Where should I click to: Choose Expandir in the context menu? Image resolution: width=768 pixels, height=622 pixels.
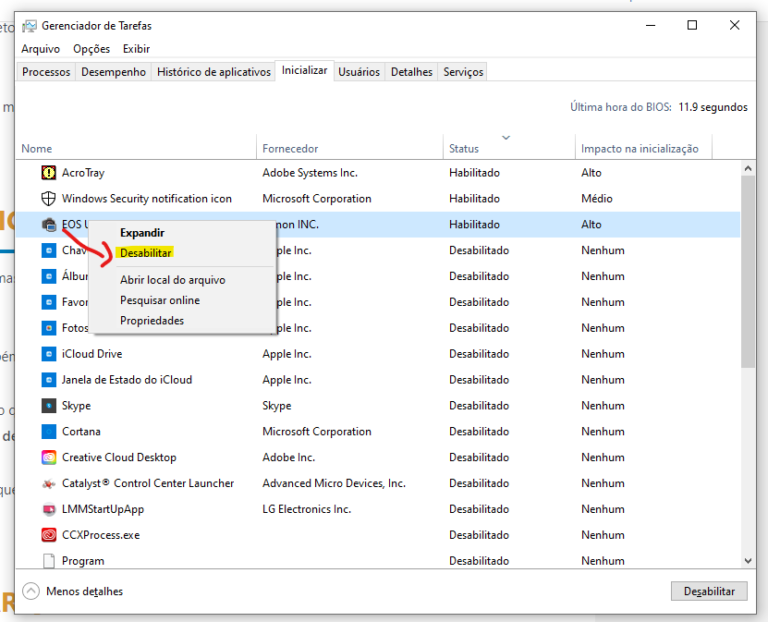(x=142, y=232)
